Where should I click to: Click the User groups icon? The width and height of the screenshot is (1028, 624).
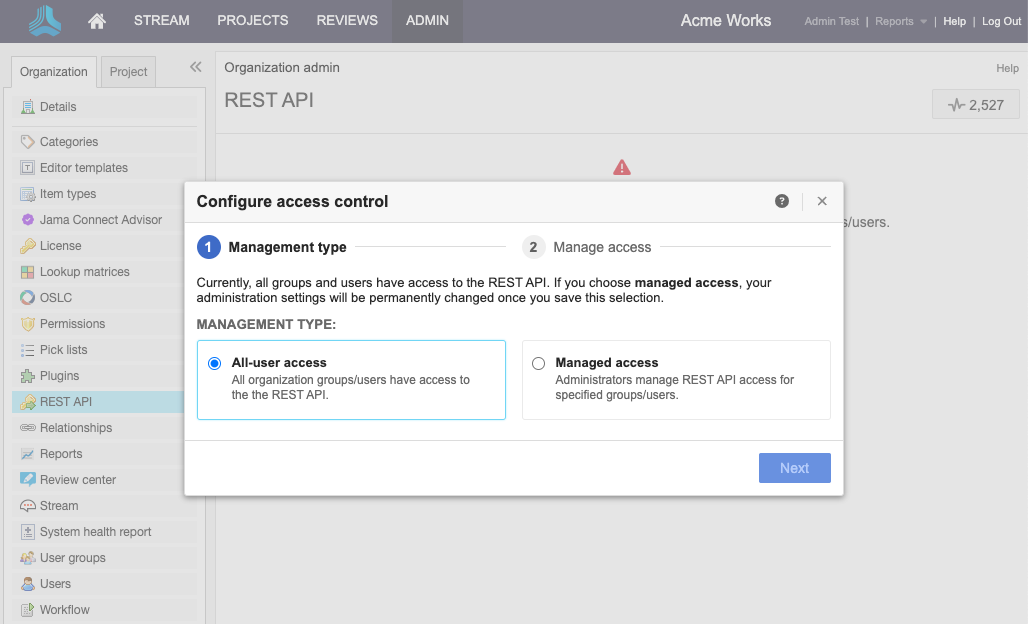(28, 558)
